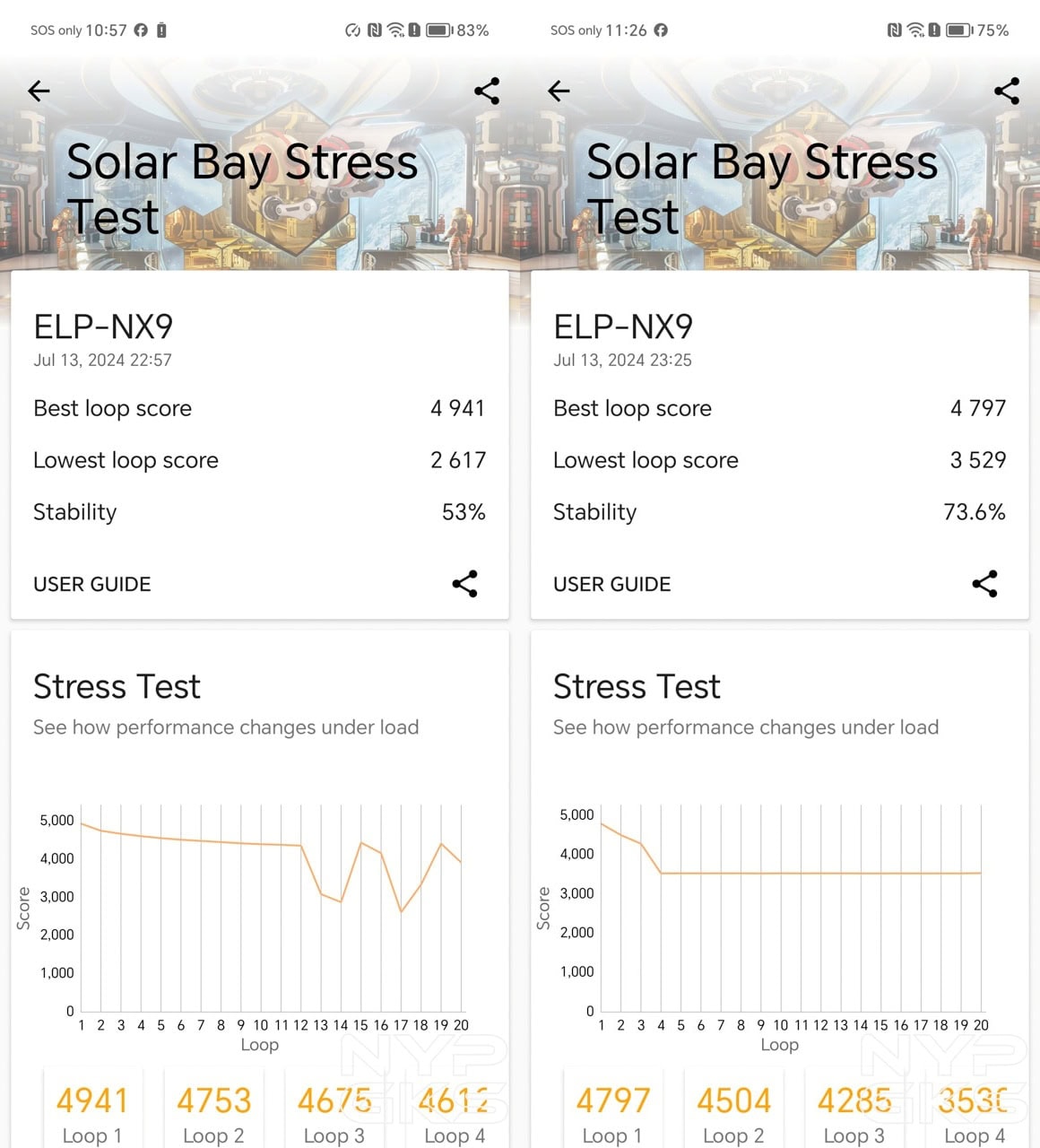Tap the back arrow in left screenshot

[39, 91]
